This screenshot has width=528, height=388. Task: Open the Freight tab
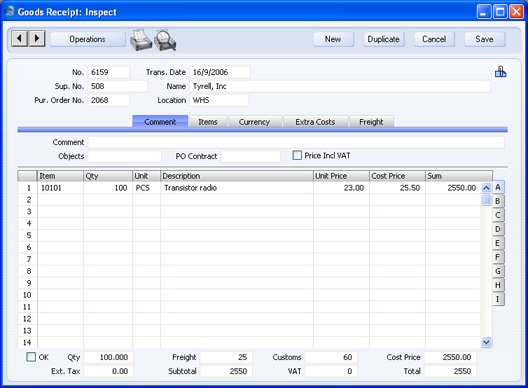(371, 122)
